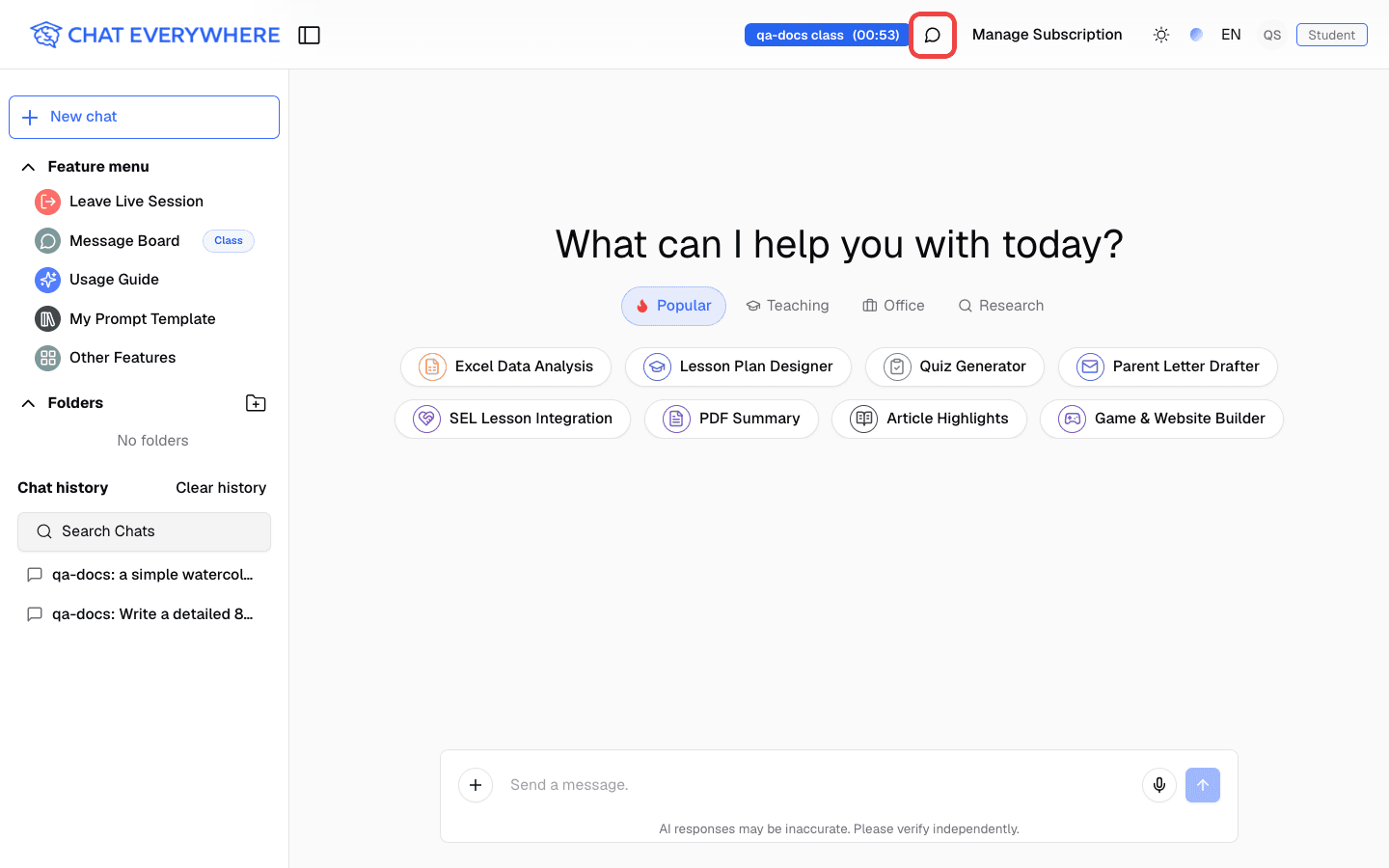Image resolution: width=1389 pixels, height=868 pixels.
Task: Toggle the sidebar panel icon
Action: tap(309, 35)
